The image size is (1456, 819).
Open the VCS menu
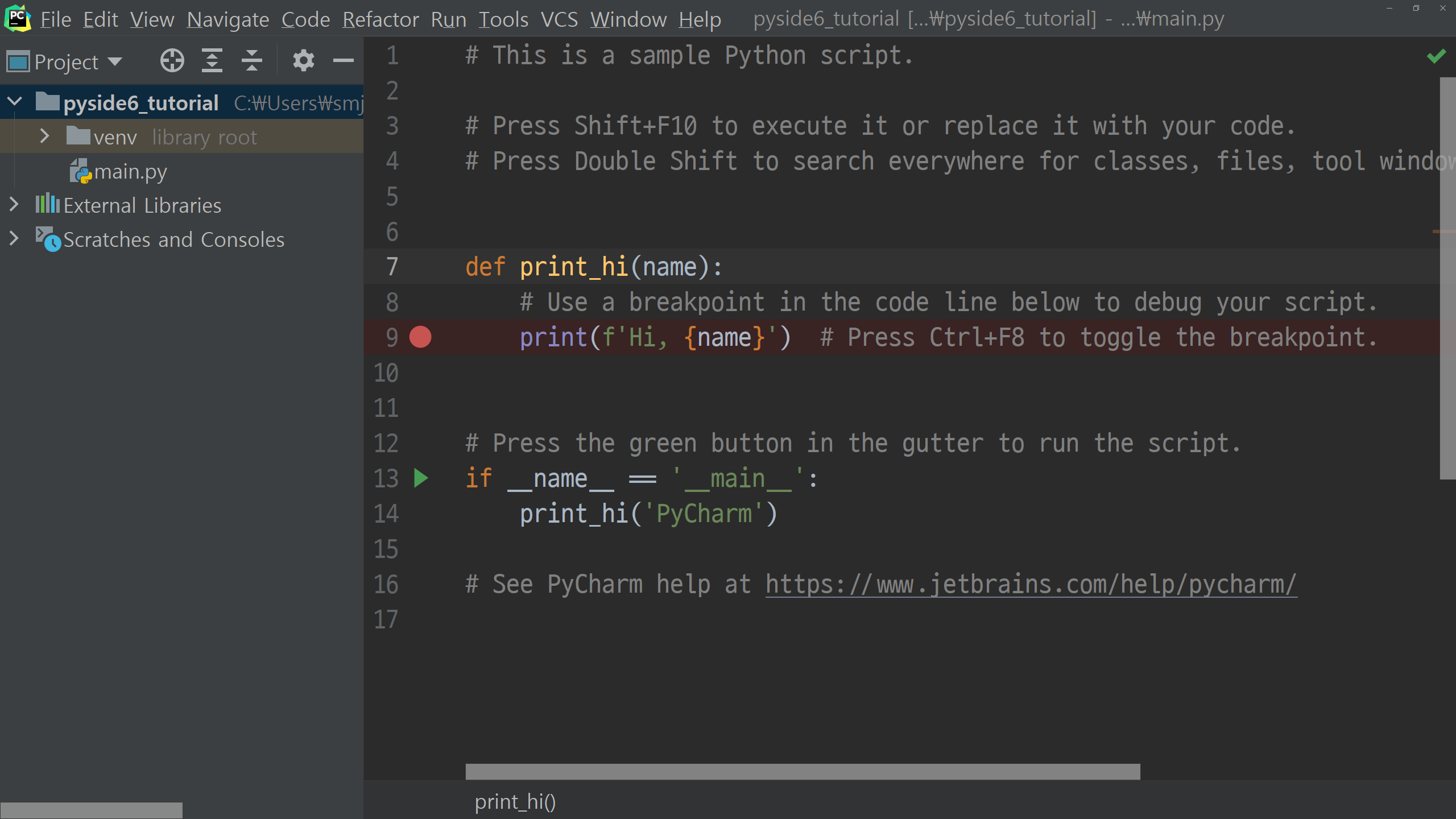pos(559,19)
